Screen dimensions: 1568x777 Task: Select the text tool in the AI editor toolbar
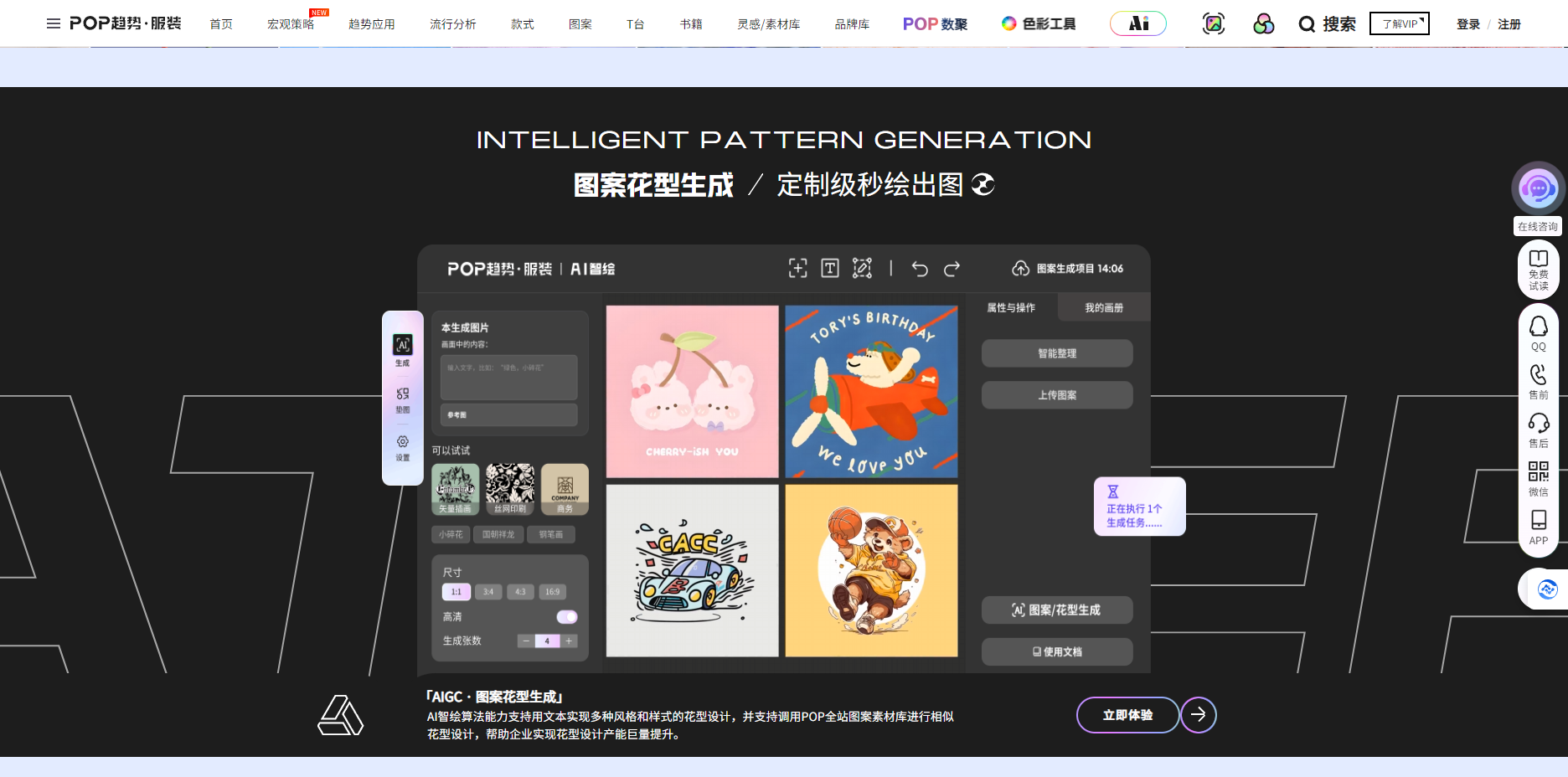click(829, 269)
